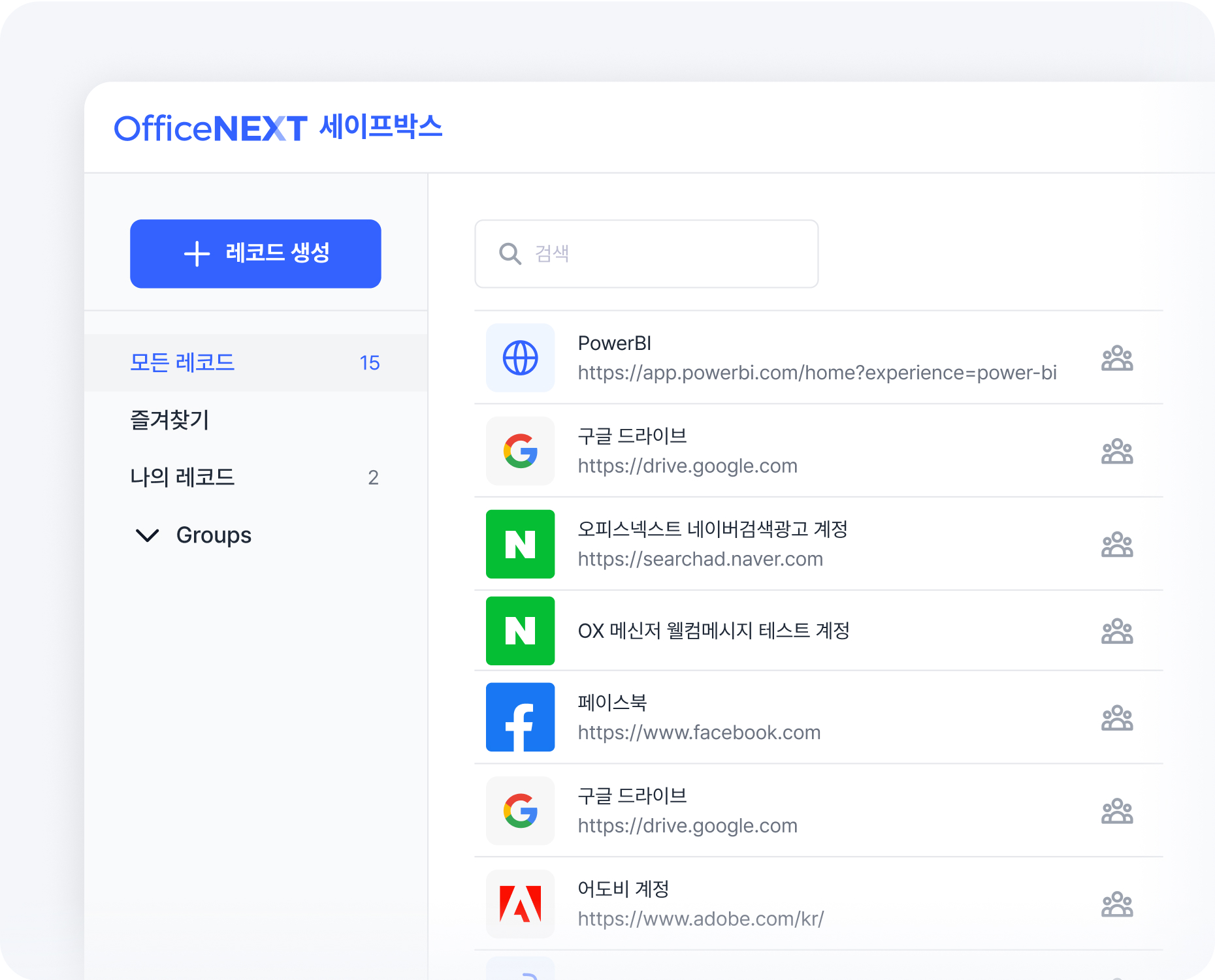This screenshot has width=1215, height=980.
Task: Click the 2 count beside 나의 레코드
Action: [373, 478]
